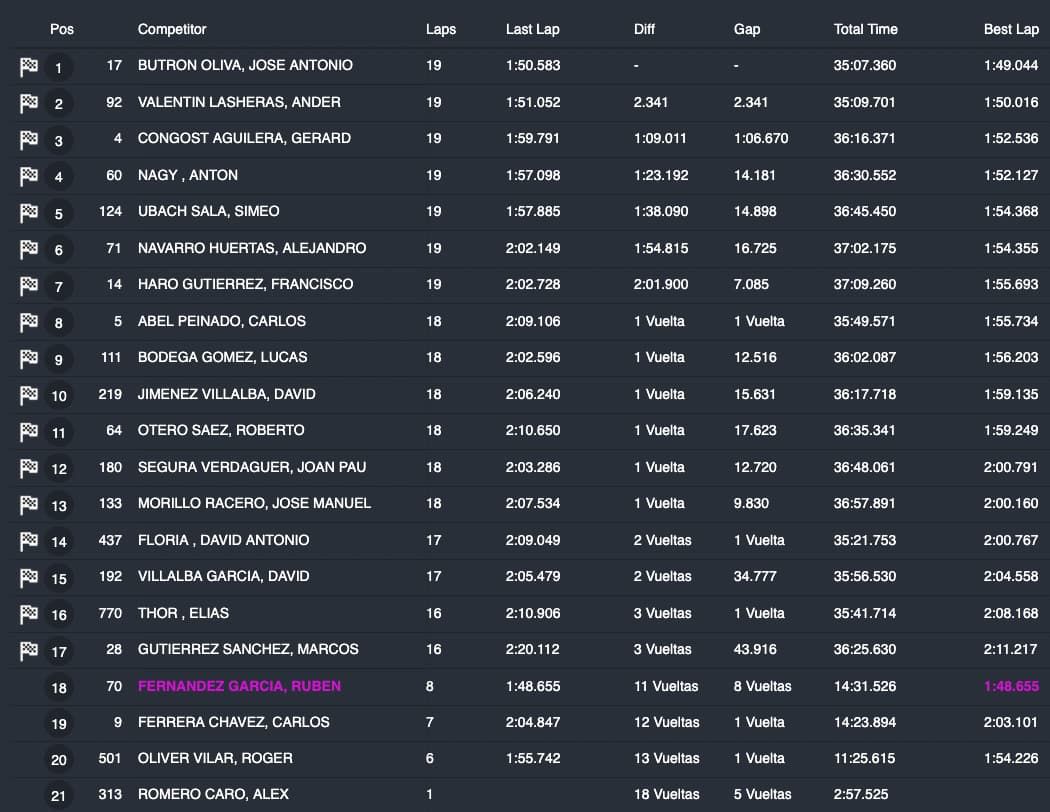Click the finish flag in HARO GUTIERREZ row
1050x812 pixels.
[28, 286]
